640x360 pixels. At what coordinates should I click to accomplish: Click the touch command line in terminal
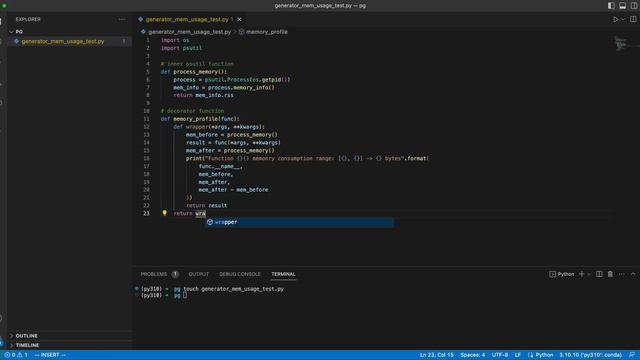click(x=233, y=289)
